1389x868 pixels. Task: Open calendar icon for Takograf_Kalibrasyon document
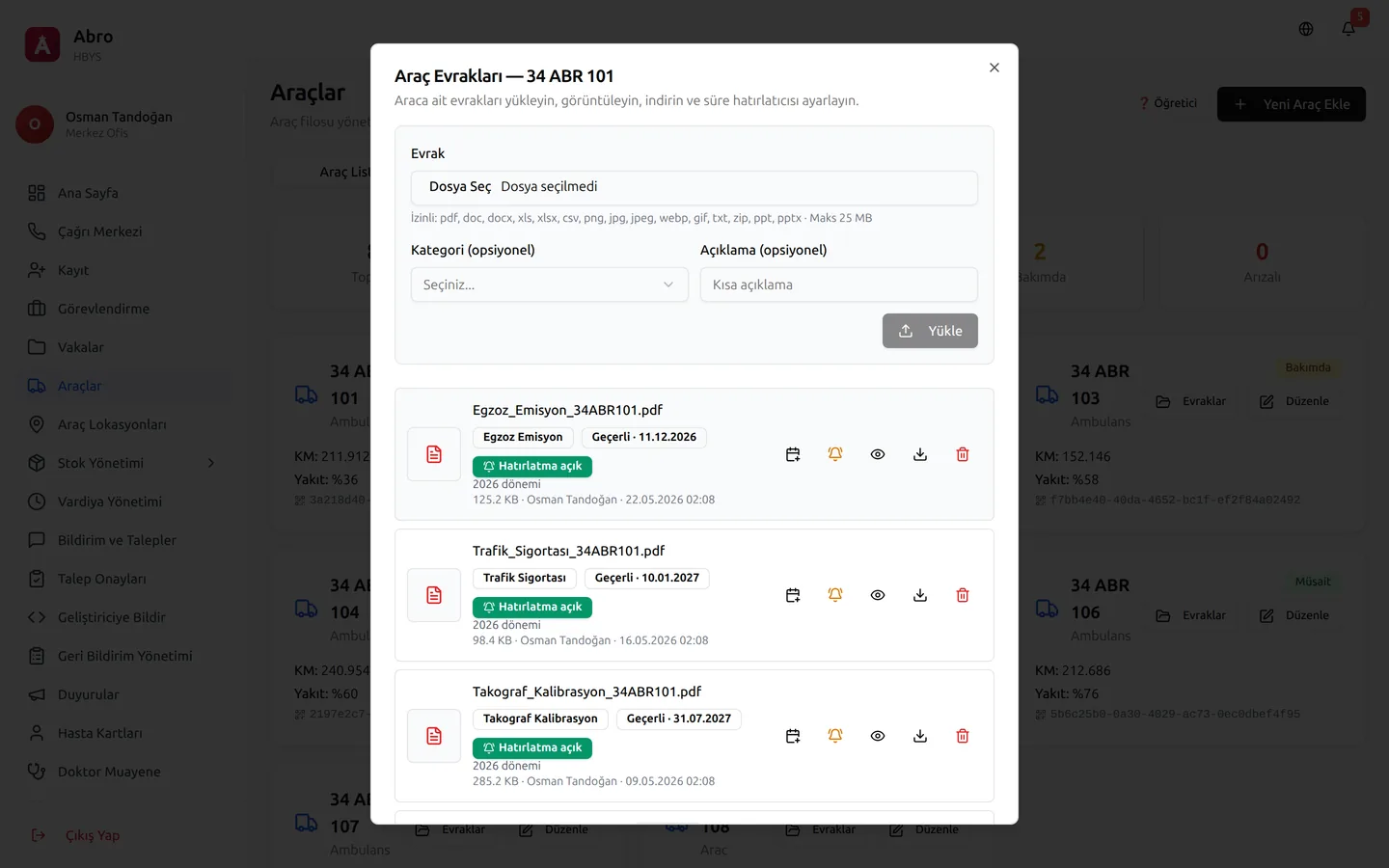(793, 736)
